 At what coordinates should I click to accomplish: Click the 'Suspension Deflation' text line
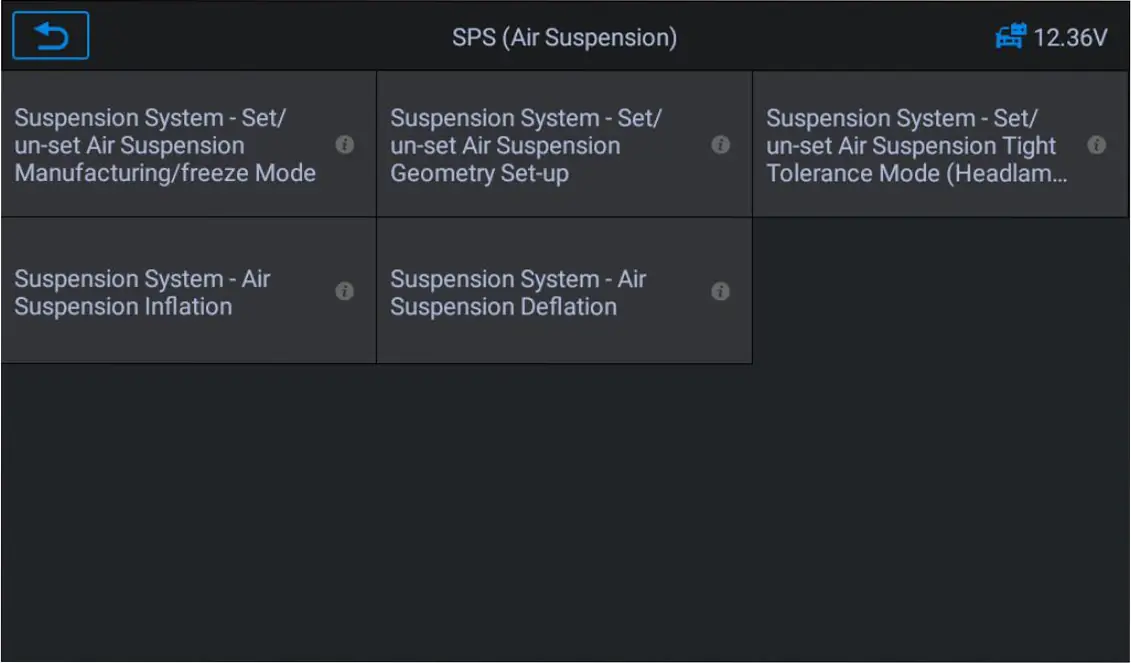click(503, 307)
